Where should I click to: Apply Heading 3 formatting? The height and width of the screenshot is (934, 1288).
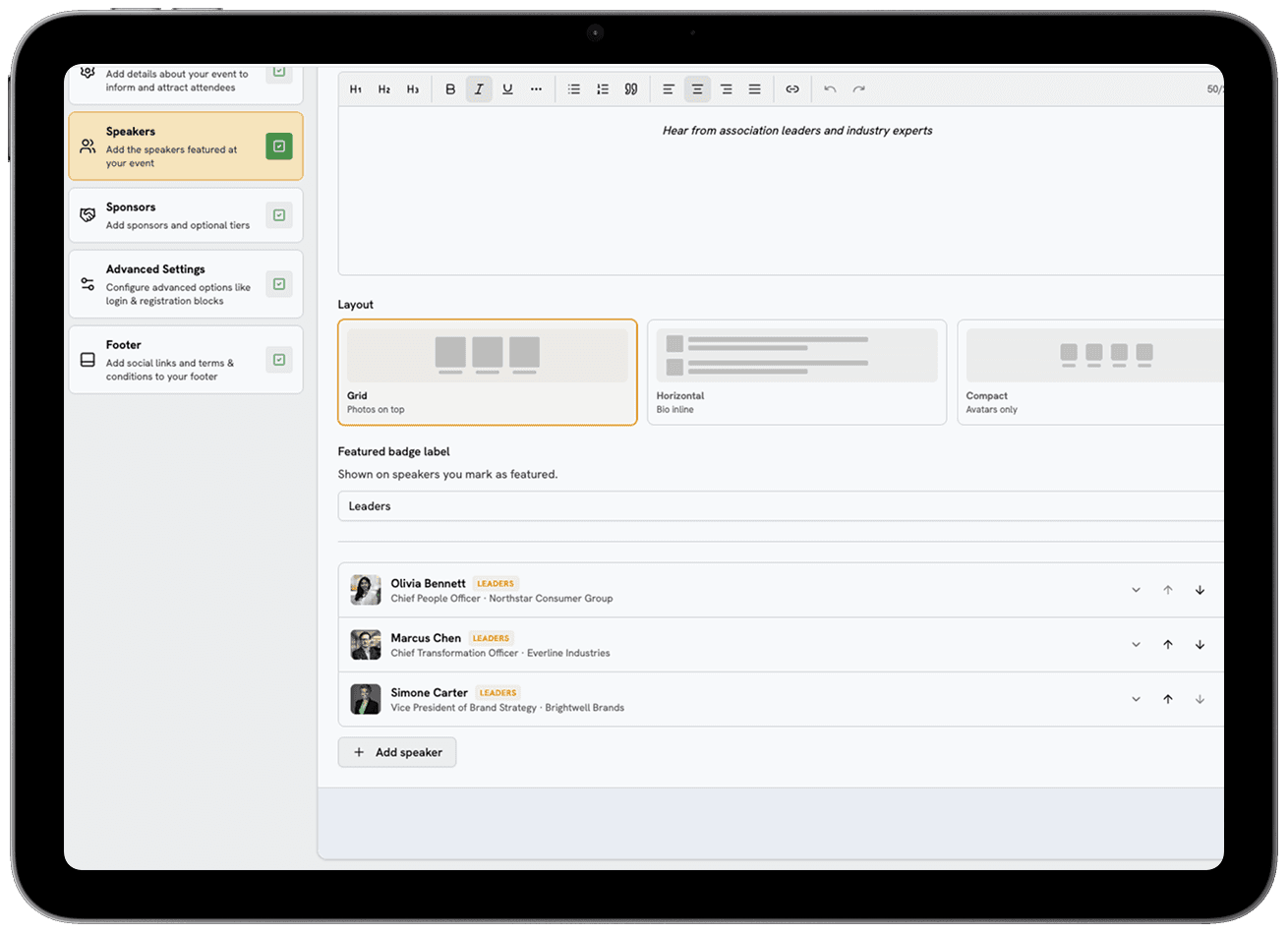pos(413,89)
